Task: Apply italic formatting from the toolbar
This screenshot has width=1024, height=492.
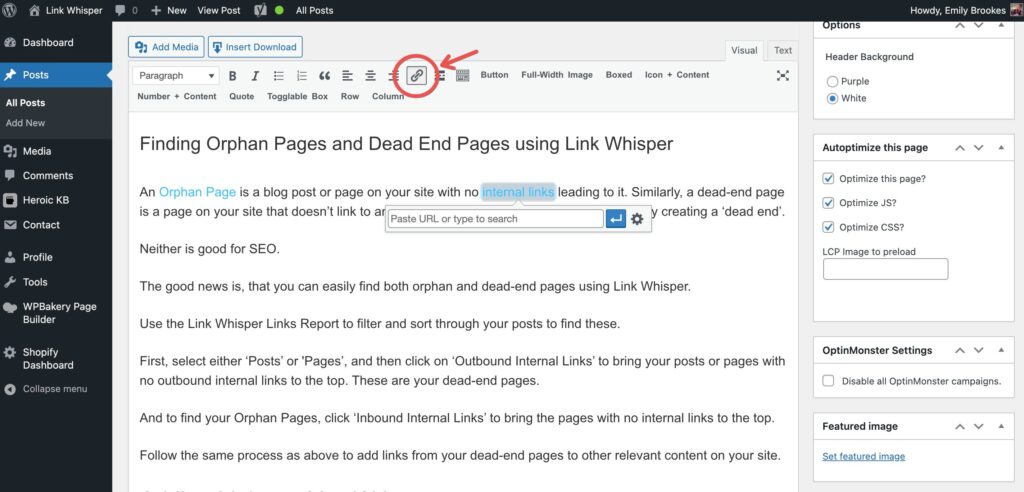Action: click(x=255, y=76)
